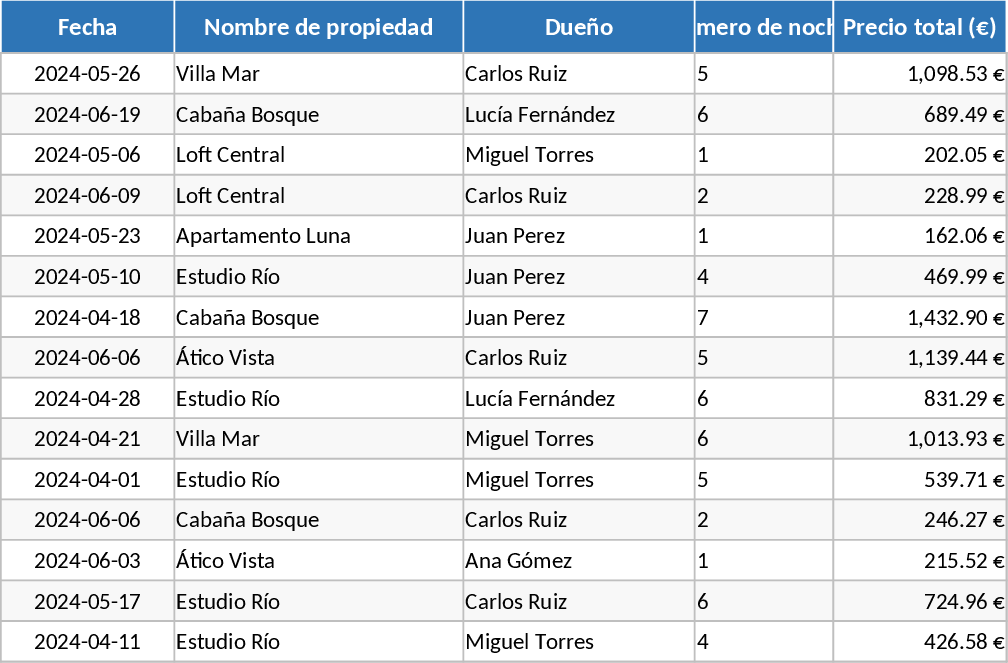Click the "Fecha" column header
Viewport: 1008px width, 663px height.
pos(87,27)
